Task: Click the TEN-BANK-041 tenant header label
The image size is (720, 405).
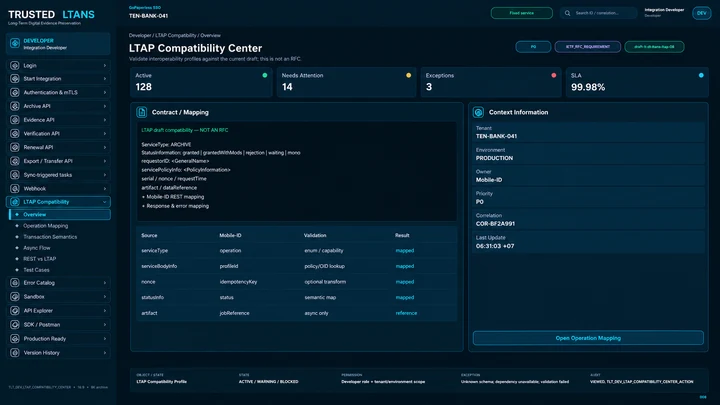Action: tap(148, 16)
